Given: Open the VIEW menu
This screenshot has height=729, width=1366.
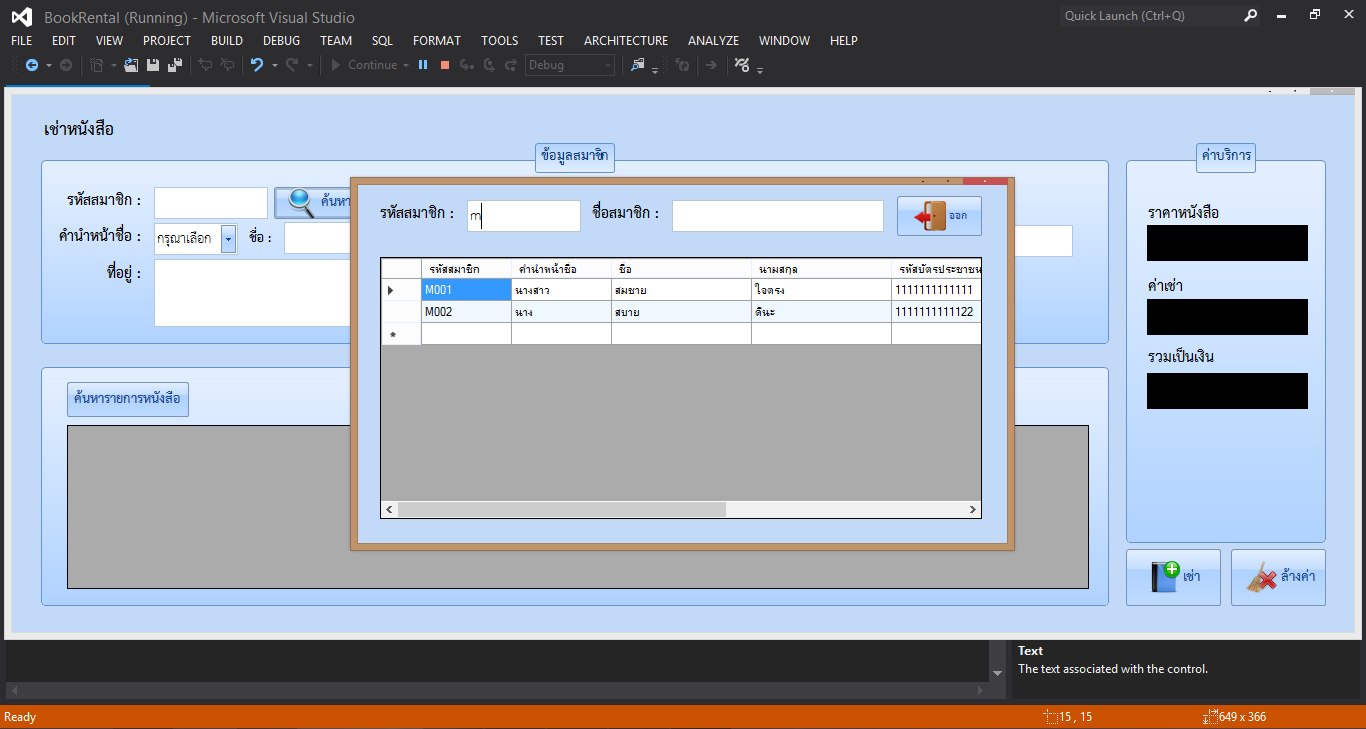Looking at the screenshot, I should coord(110,40).
